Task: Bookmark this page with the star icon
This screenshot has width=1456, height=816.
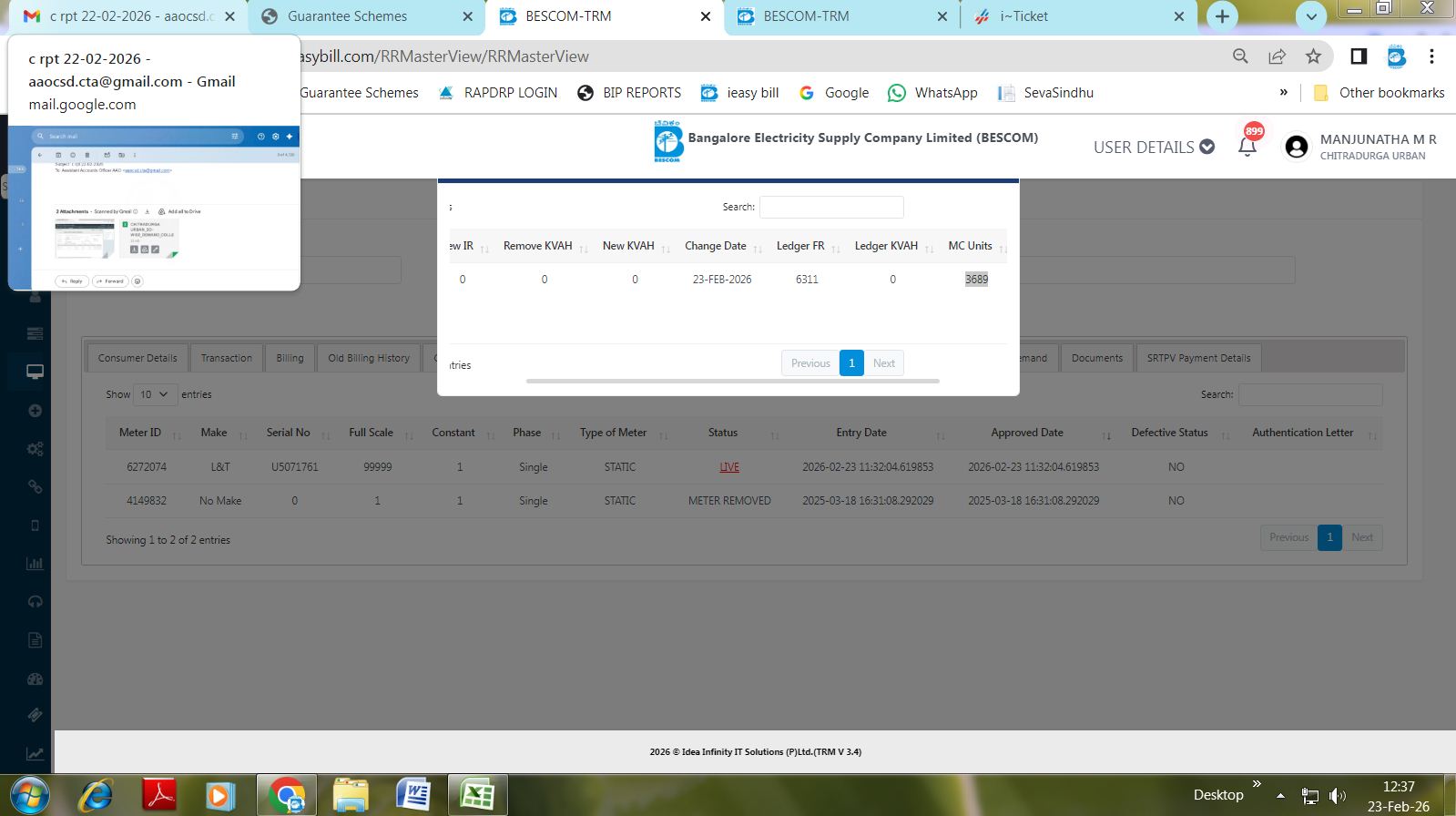Action: (1313, 56)
